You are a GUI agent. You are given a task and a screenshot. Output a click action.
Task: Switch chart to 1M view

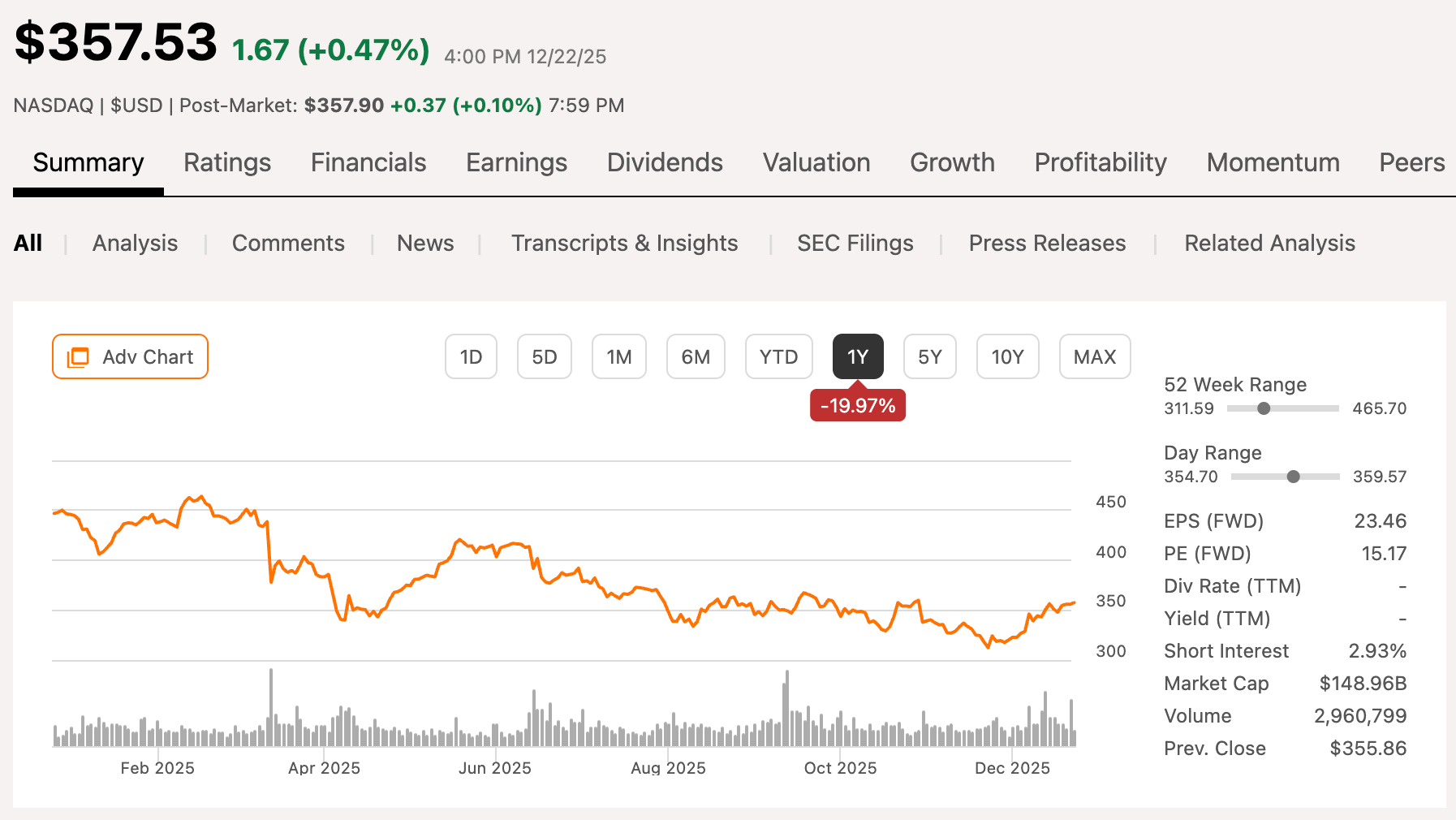pyautogui.click(x=618, y=356)
